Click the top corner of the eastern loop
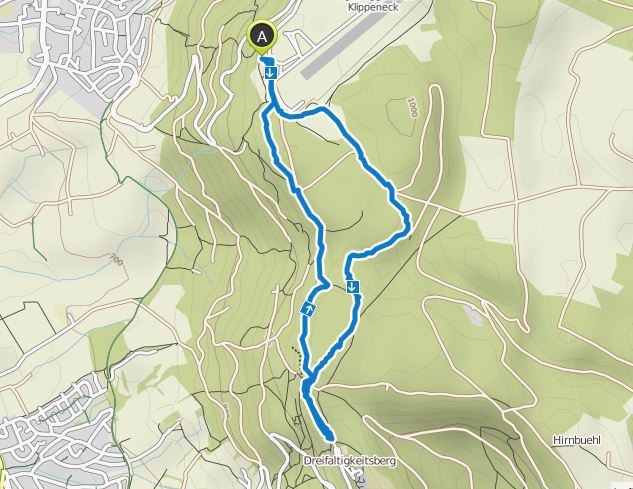Viewport: 633px width, 489px height. pyautogui.click(x=323, y=109)
